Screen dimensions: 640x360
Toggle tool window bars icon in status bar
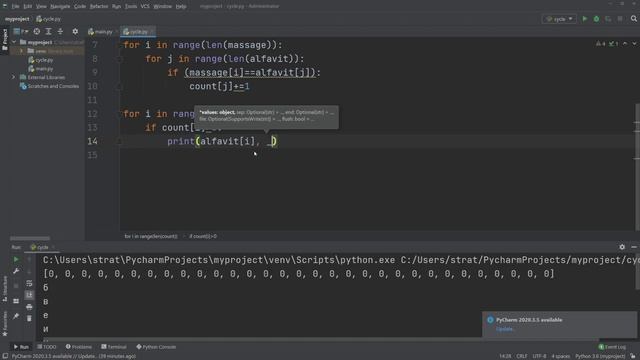point(5,356)
